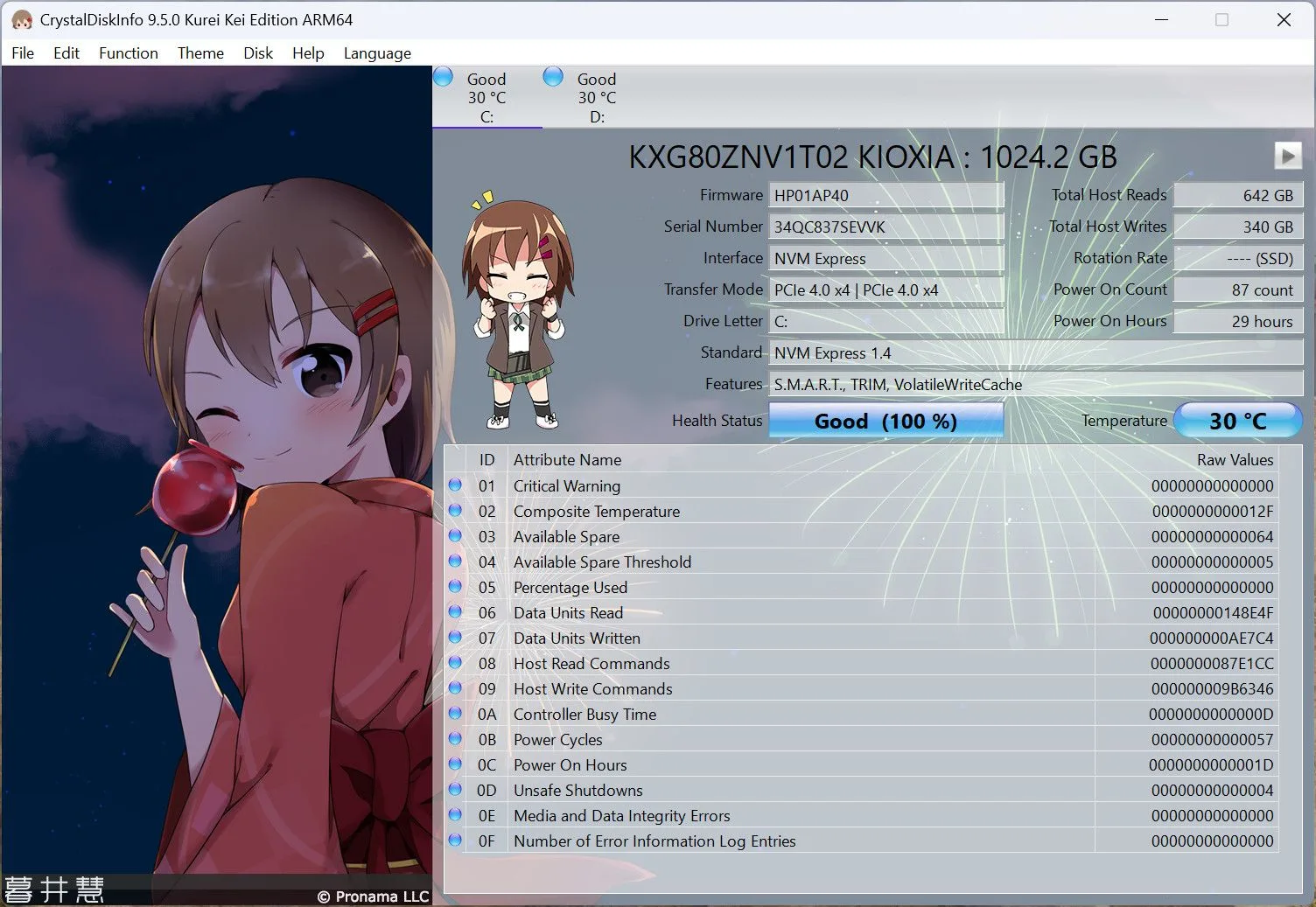Image resolution: width=1316 pixels, height=907 pixels.
Task: Switch to the D: drive tab
Action: pyautogui.click(x=597, y=97)
